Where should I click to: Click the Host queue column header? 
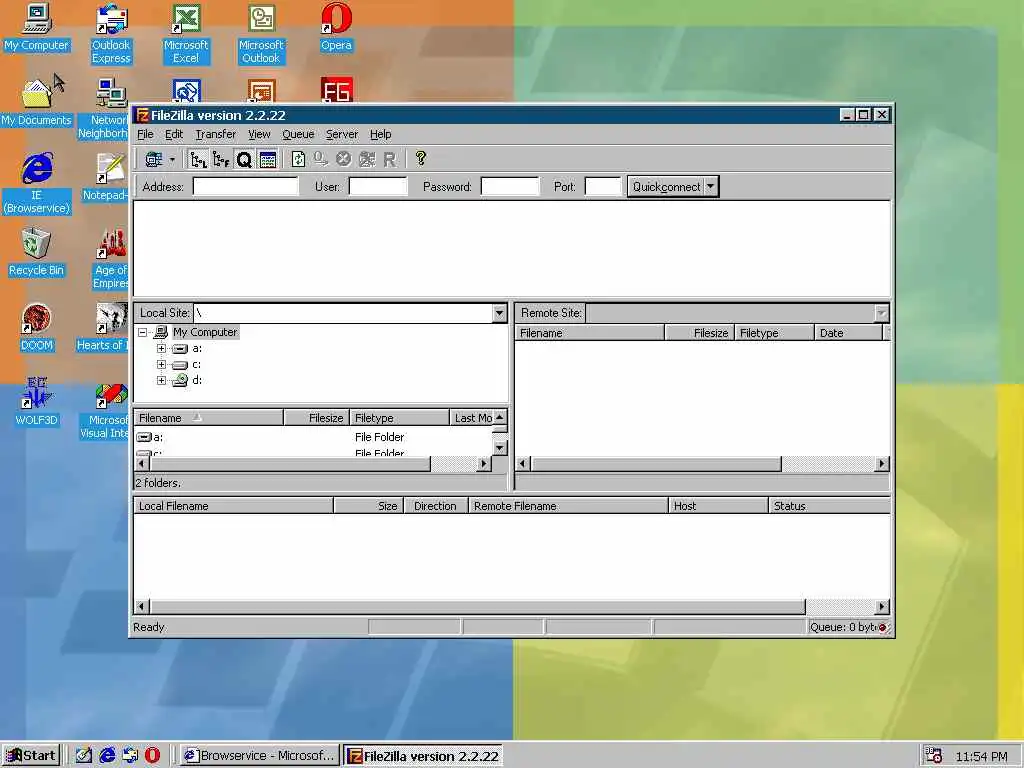(718, 506)
